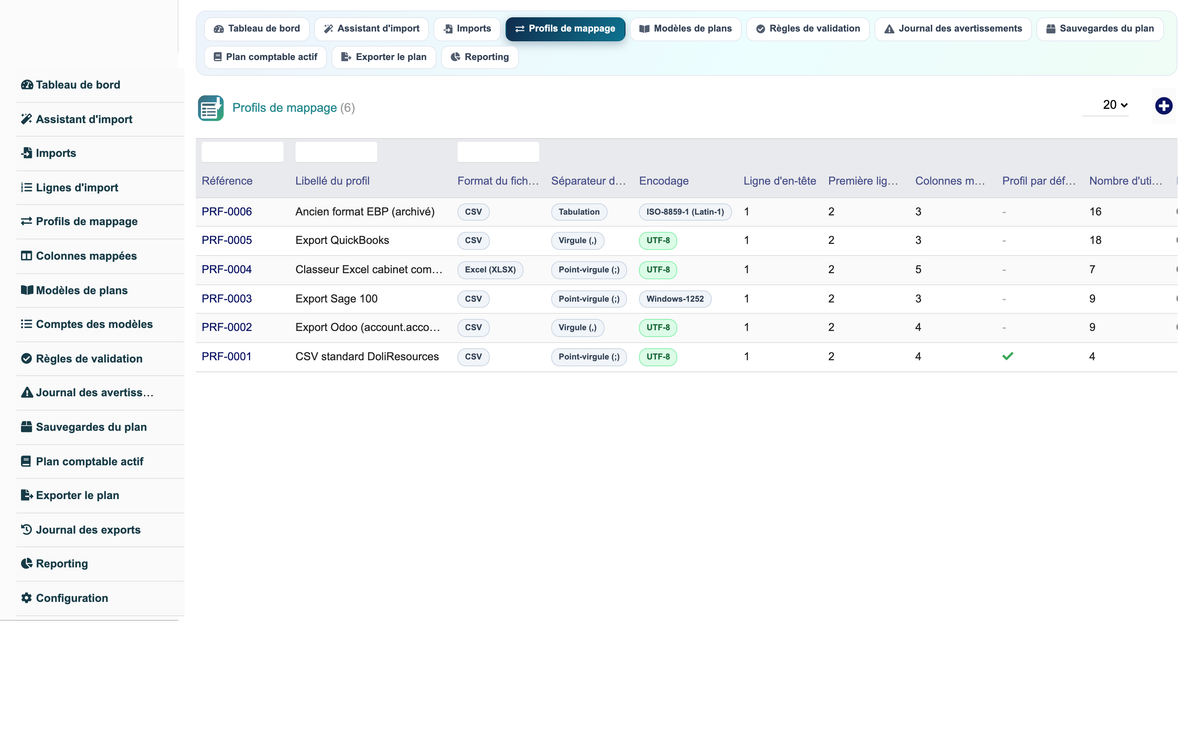1200x743 pixels.
Task: Click CSV standard DoliResources label
Action: [x=367, y=356]
